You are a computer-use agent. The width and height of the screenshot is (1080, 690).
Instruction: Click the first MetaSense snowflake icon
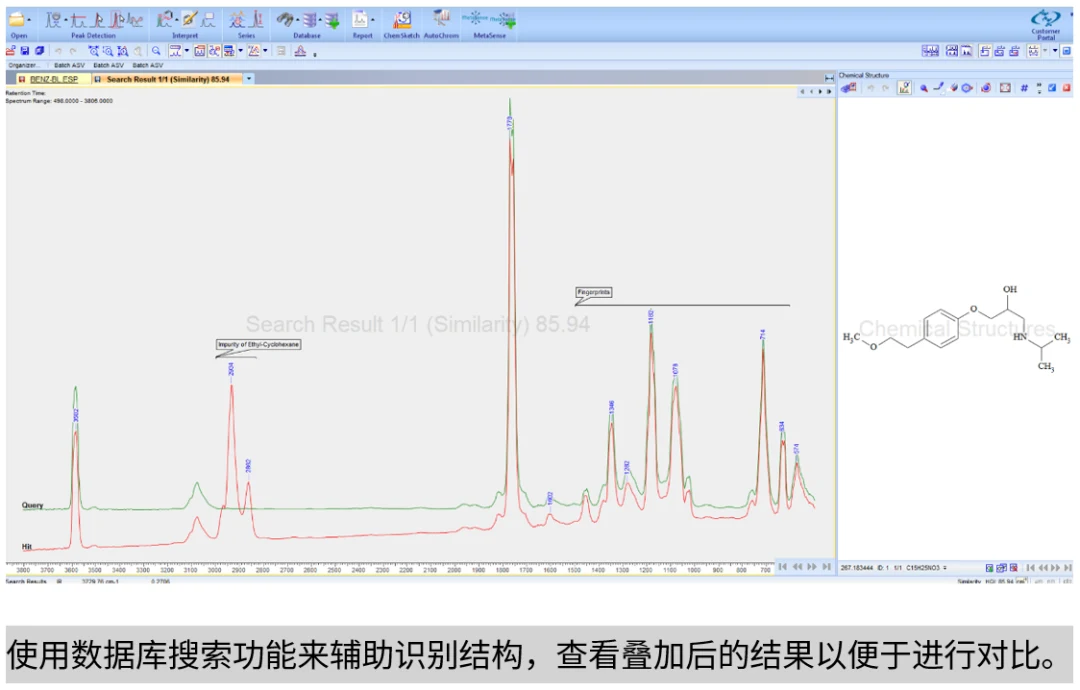point(475,19)
